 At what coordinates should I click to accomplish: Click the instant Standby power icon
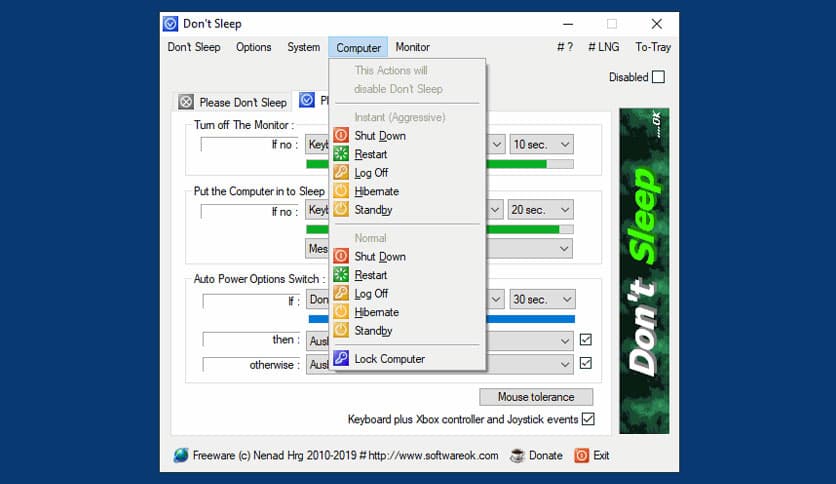341,209
